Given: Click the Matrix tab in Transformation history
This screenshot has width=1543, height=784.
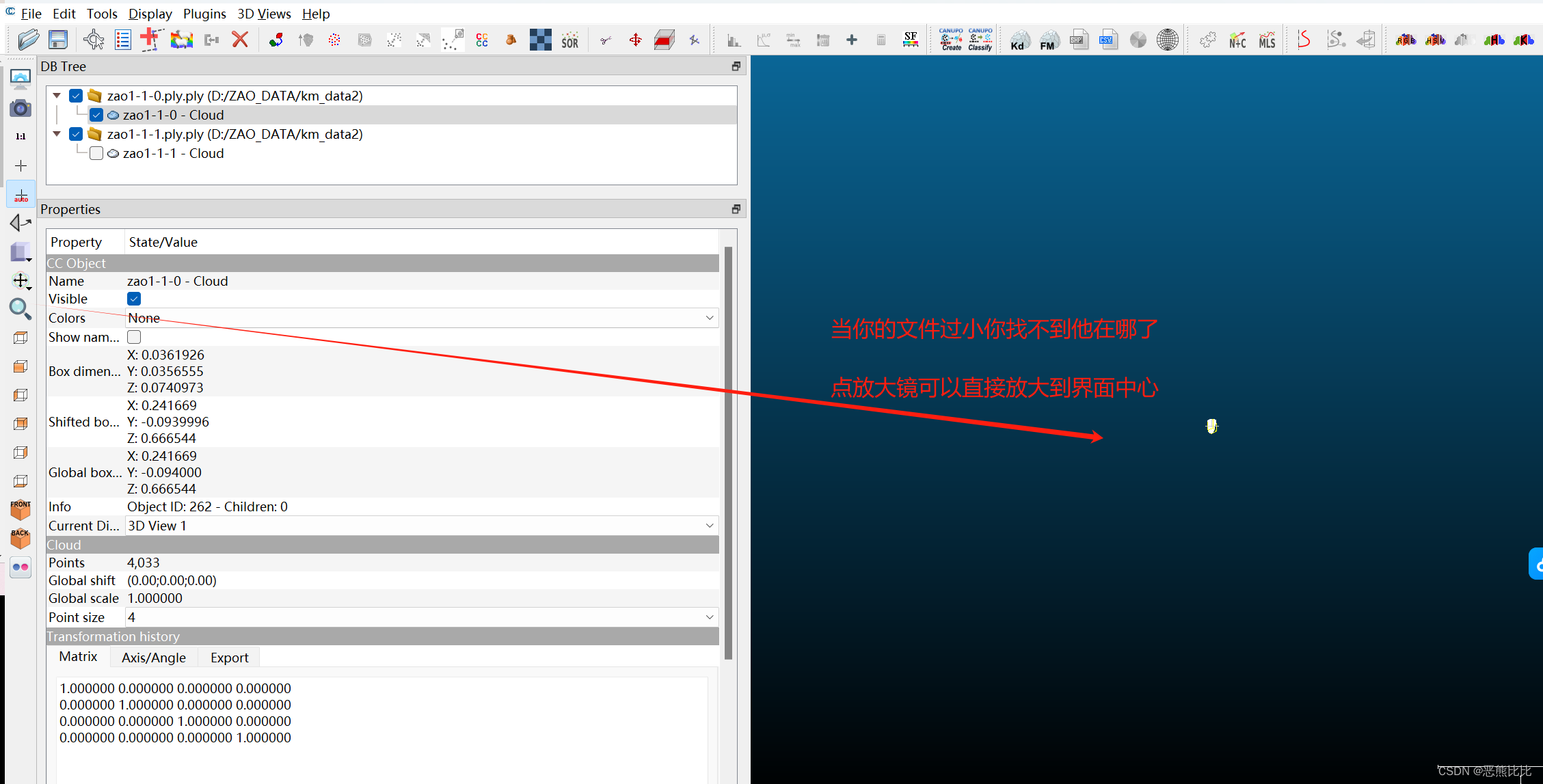Looking at the screenshot, I should [x=78, y=657].
